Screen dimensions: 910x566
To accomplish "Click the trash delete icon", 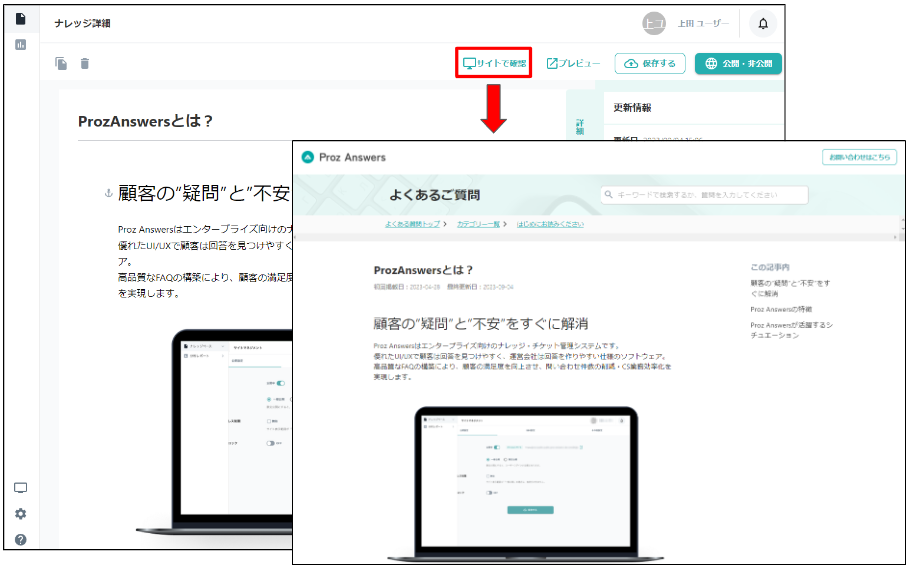I will point(85,63).
